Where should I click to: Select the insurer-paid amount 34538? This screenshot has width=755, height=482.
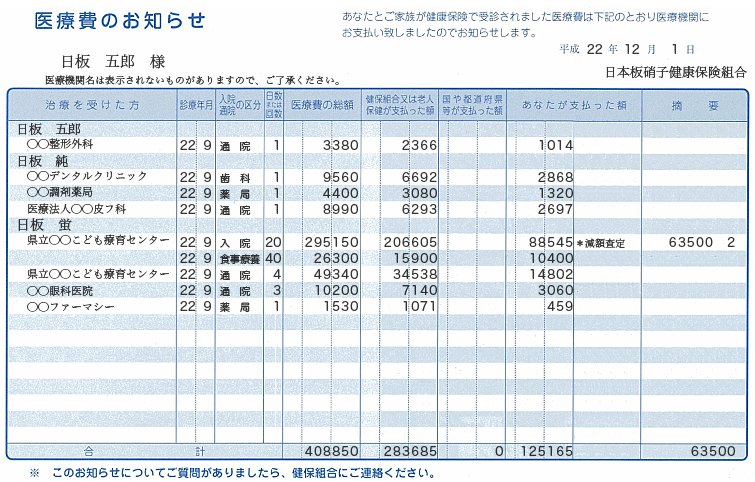tap(415, 274)
